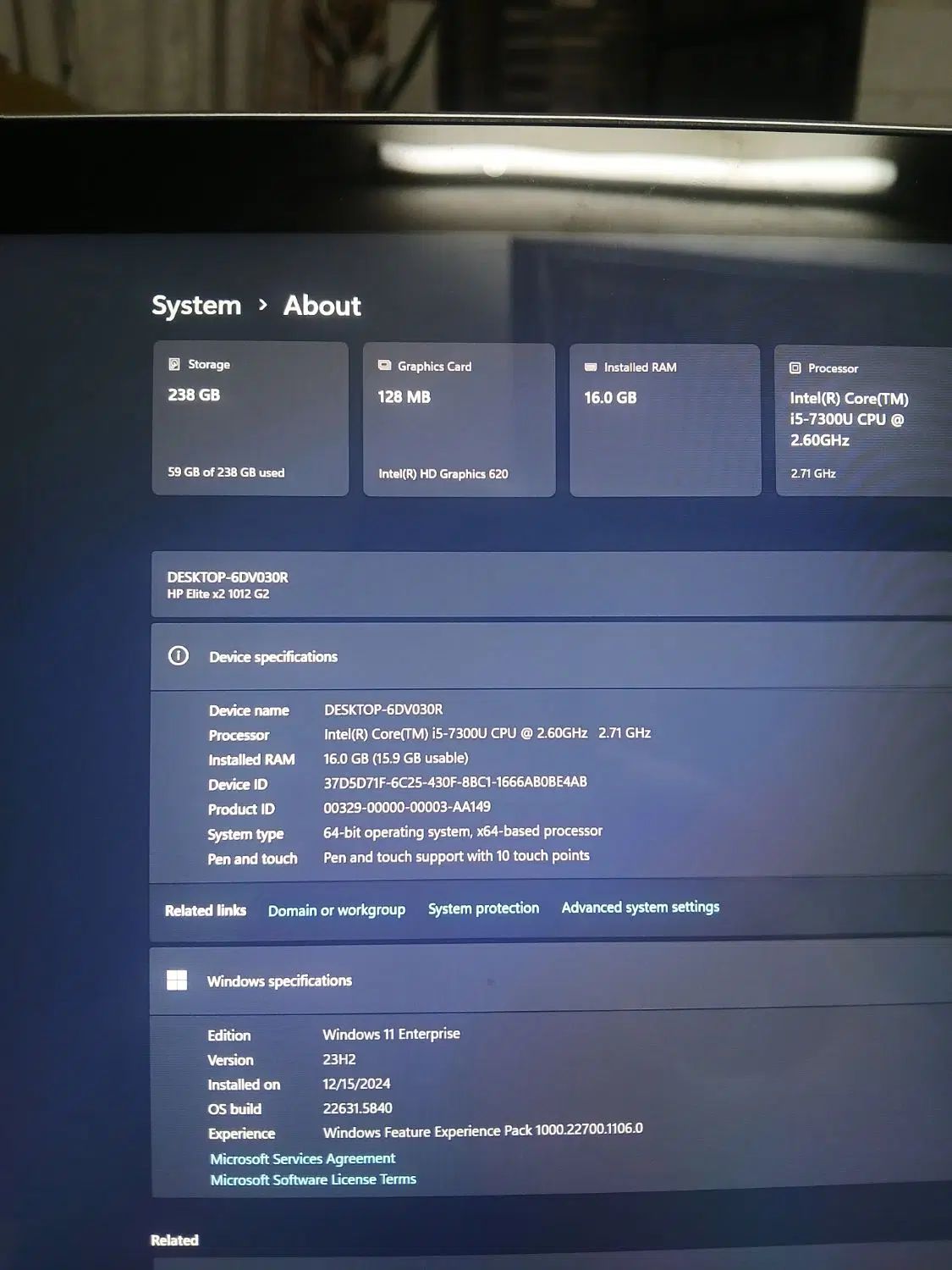
Task: Click the System type value
Action: click(x=463, y=832)
